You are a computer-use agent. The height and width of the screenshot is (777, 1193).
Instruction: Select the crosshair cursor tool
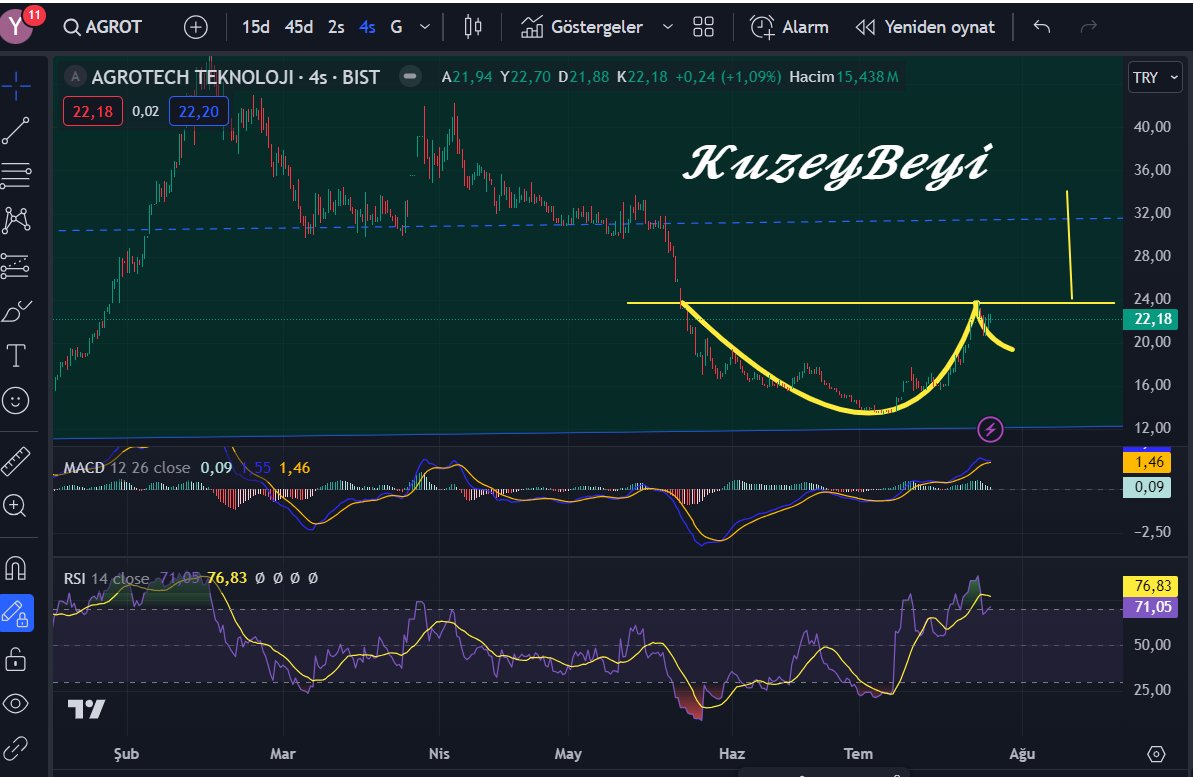16,86
